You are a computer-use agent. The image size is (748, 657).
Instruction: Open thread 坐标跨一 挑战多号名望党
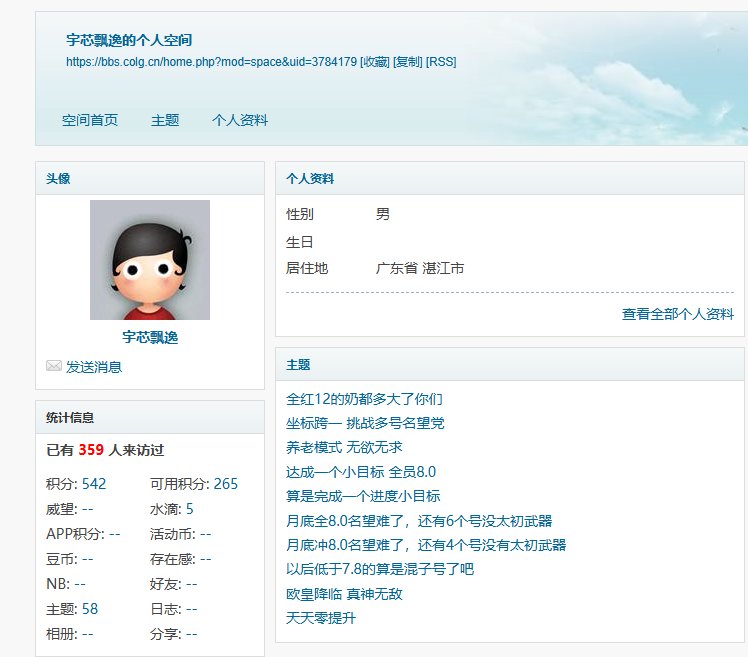[x=365, y=423]
